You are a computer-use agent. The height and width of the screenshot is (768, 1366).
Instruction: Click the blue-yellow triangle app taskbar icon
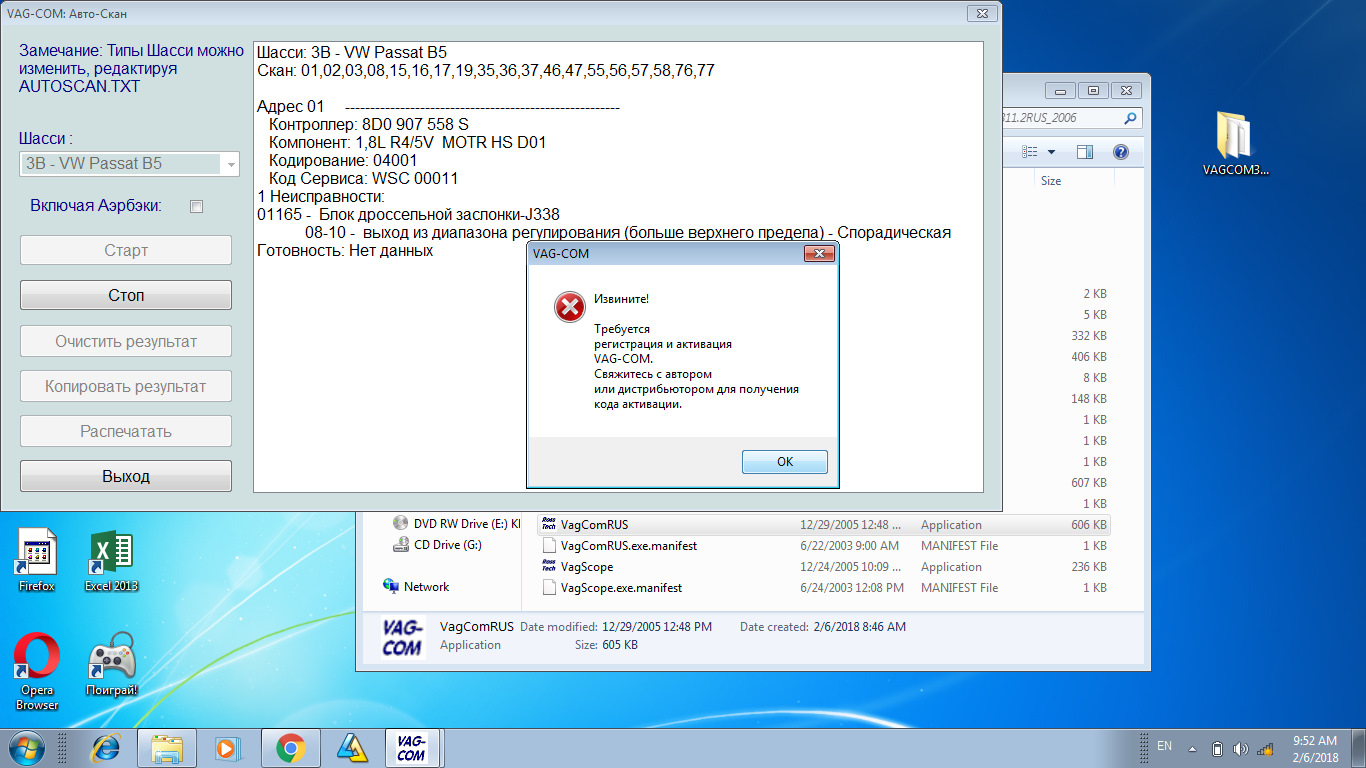coord(352,747)
